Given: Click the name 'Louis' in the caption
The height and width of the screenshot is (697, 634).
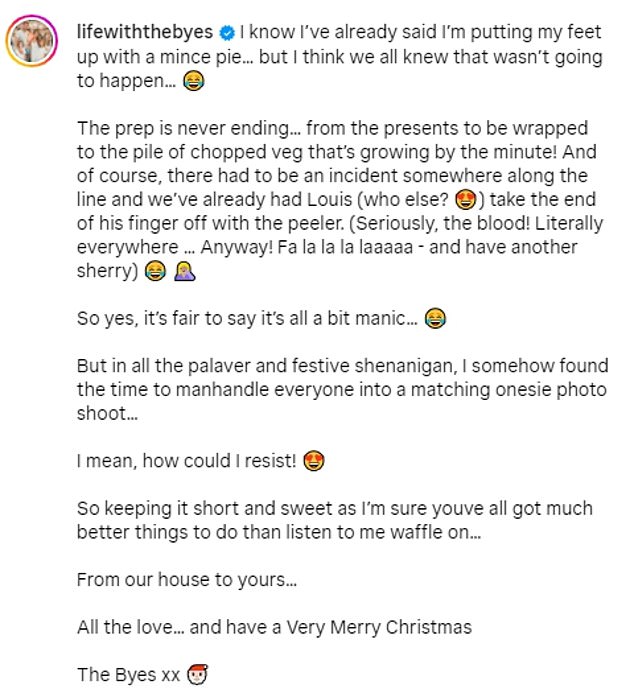Looking at the screenshot, I should click(x=329, y=199).
